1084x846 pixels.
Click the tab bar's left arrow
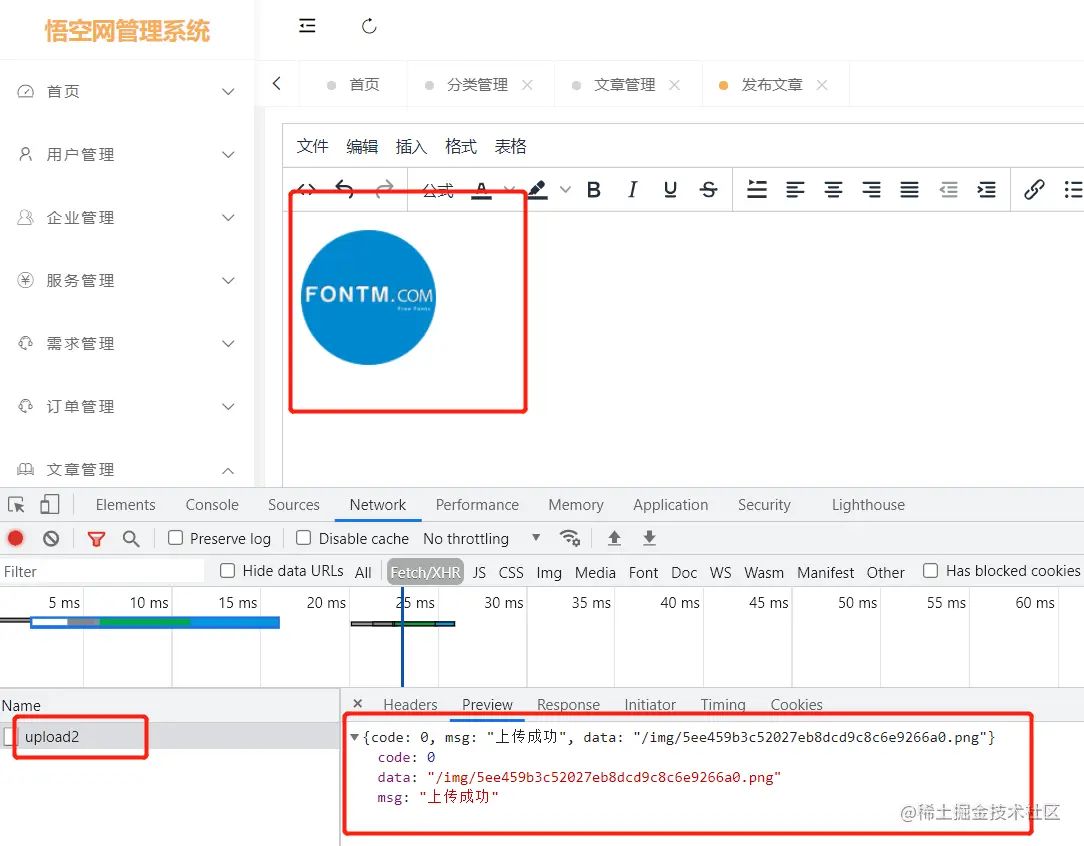coord(277,84)
